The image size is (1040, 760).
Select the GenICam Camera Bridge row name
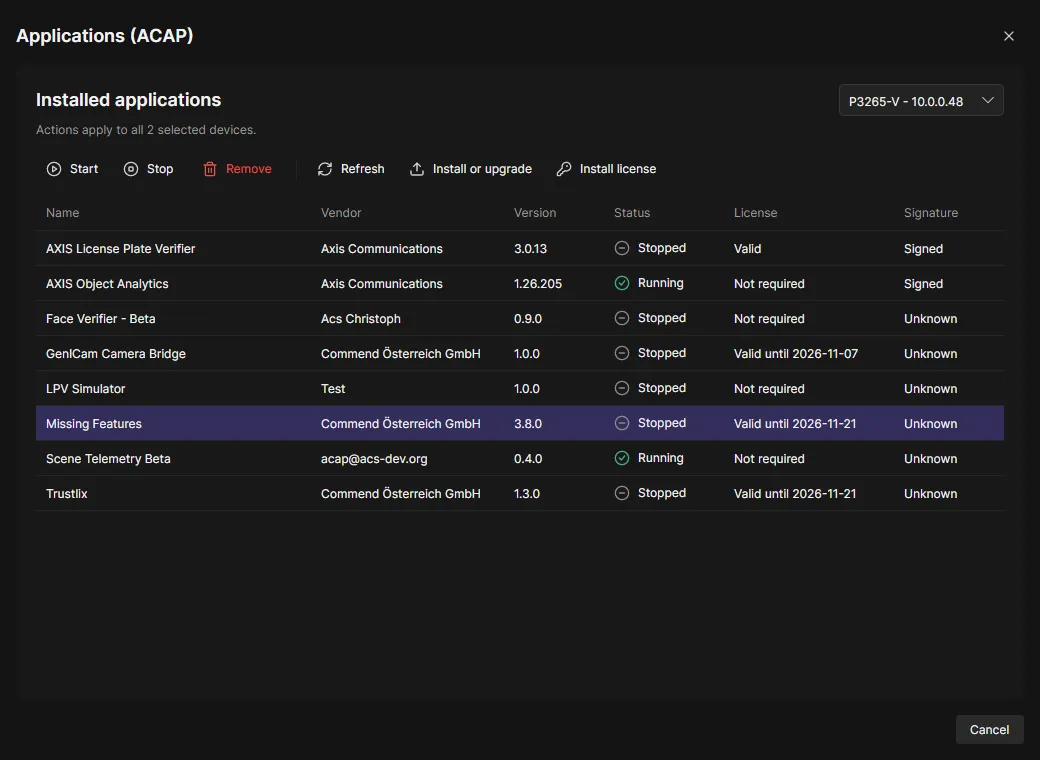click(x=116, y=354)
